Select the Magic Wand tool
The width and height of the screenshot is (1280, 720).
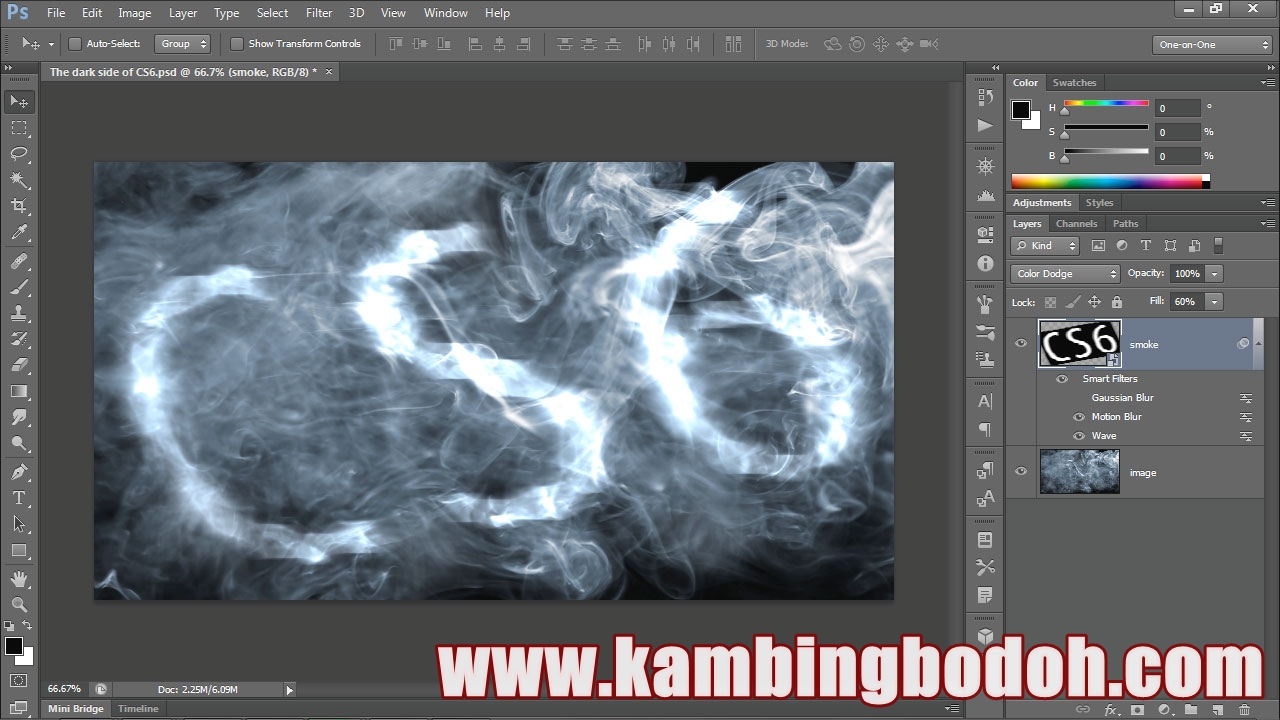(x=19, y=180)
